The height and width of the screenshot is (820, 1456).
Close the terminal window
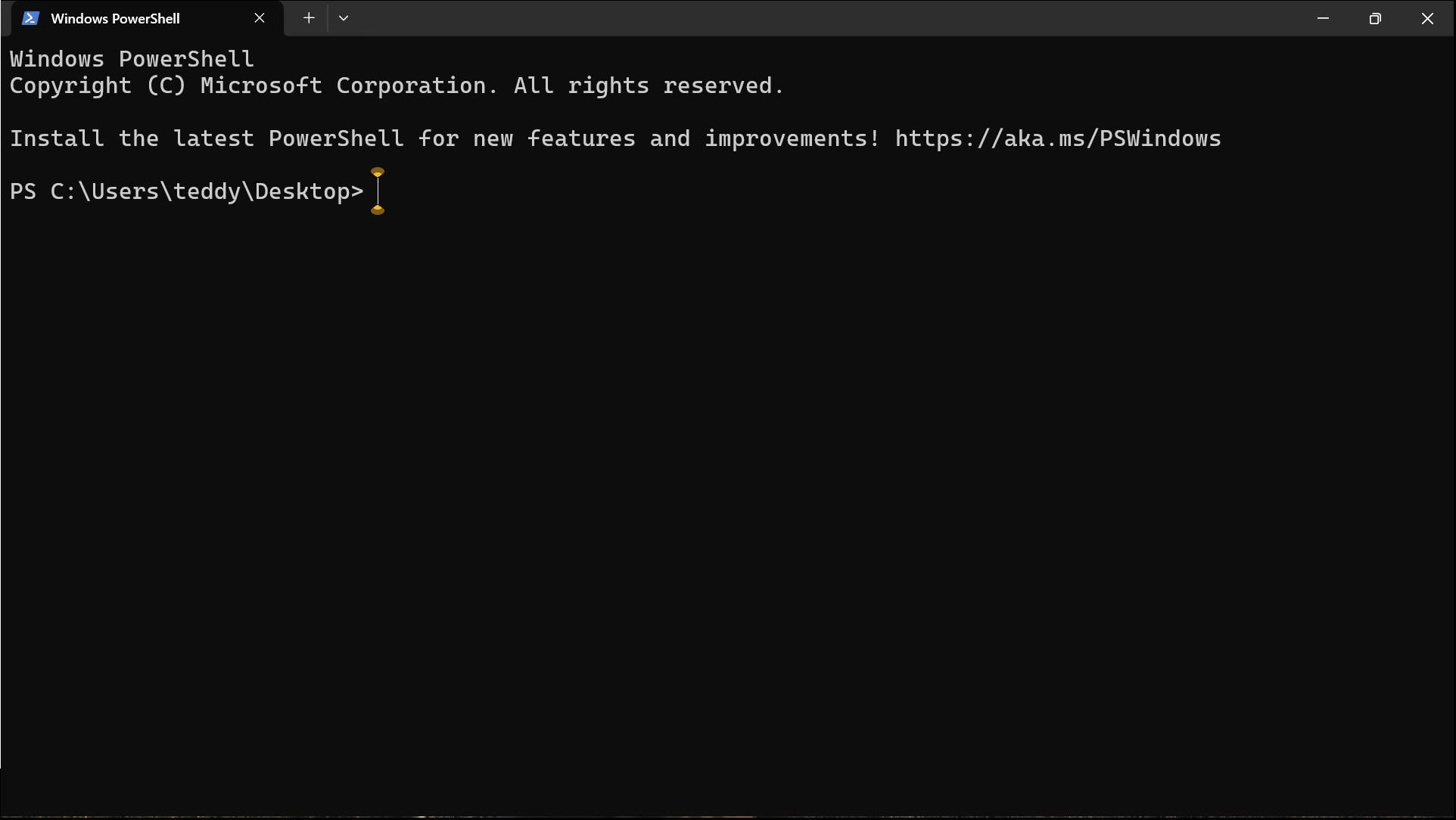pyautogui.click(x=1427, y=18)
